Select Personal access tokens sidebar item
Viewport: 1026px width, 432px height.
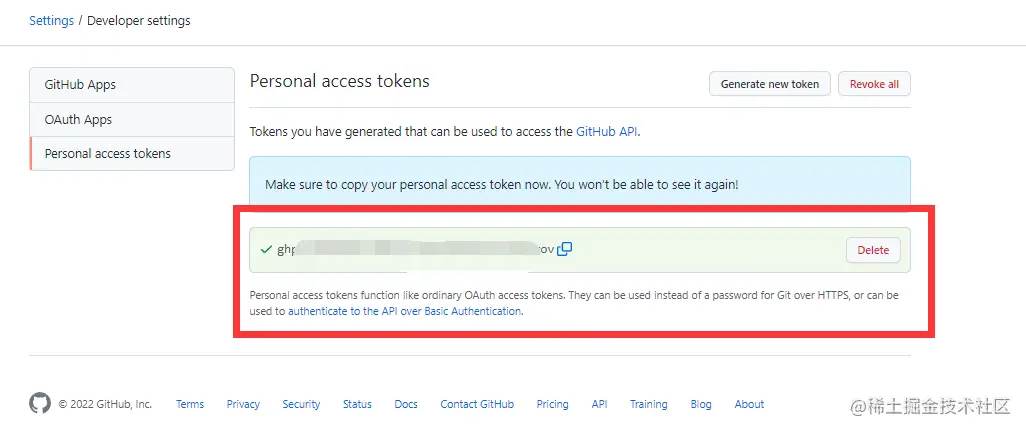(132, 153)
